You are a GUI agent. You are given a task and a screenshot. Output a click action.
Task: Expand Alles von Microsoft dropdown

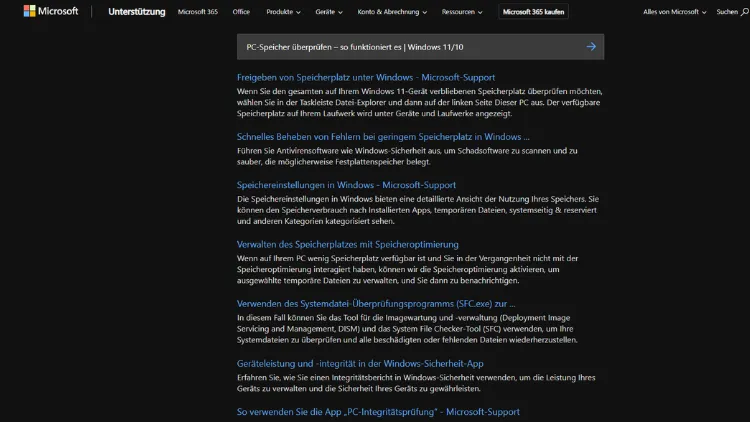pos(674,11)
